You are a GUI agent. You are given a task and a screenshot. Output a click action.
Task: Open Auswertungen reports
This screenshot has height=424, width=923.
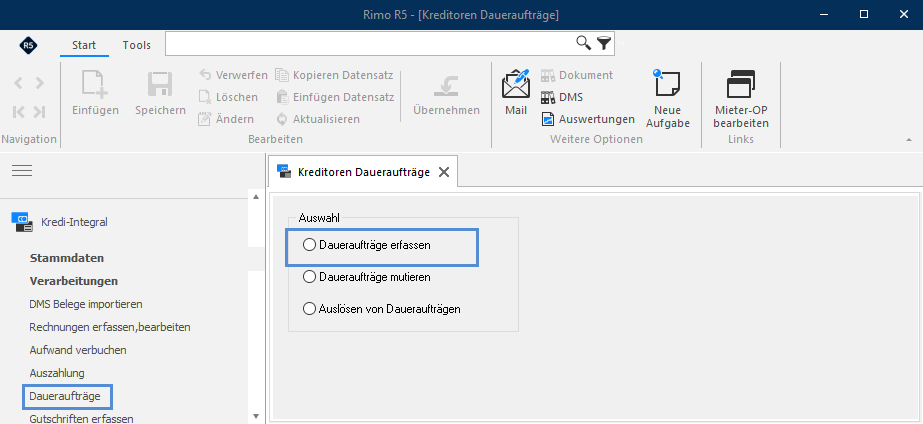588,119
